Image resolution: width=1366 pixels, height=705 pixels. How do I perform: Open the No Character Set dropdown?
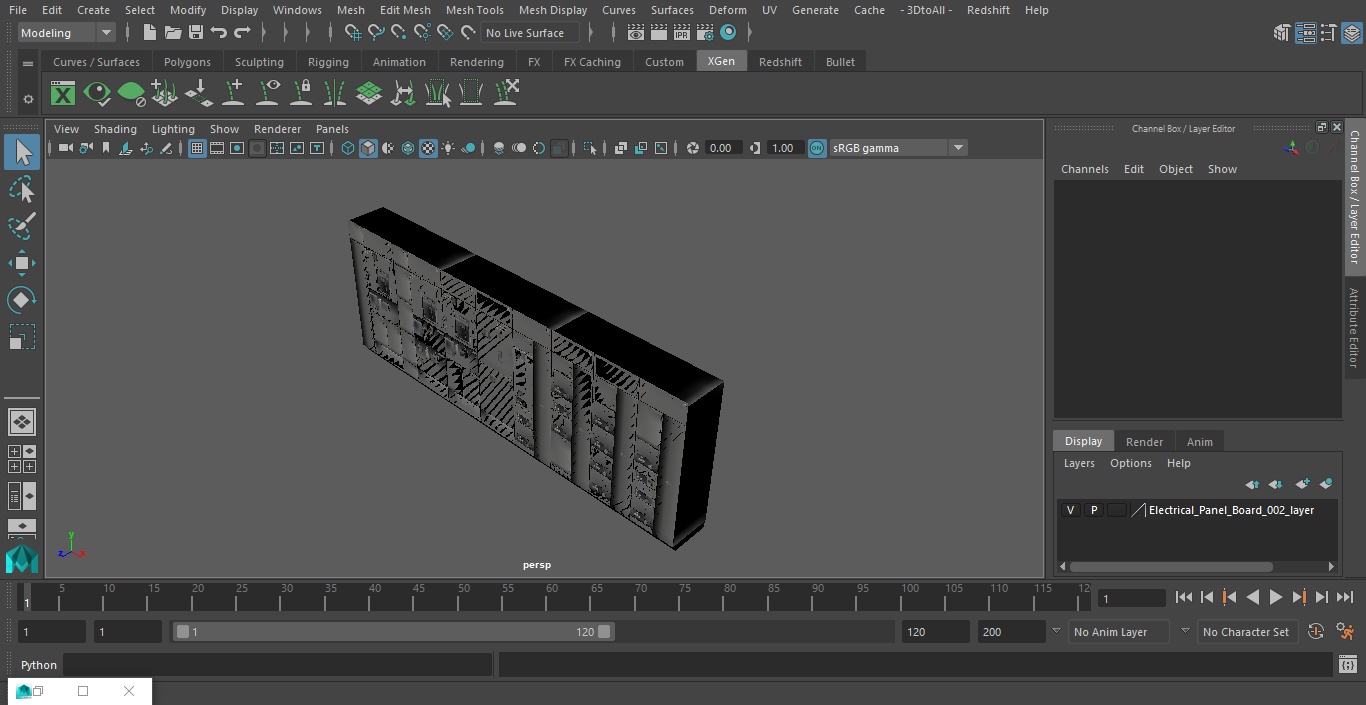point(1248,632)
